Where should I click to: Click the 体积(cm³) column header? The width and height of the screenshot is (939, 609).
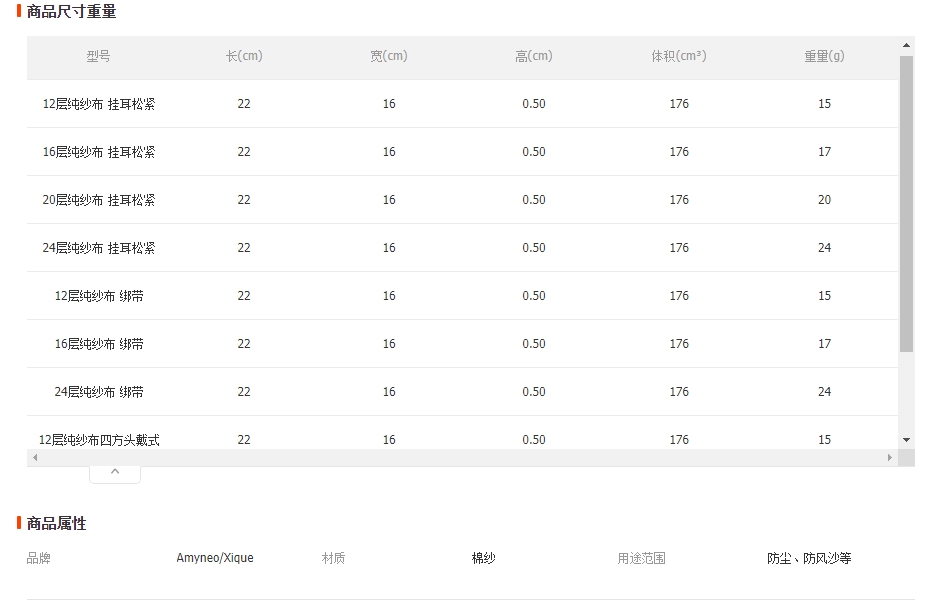[x=679, y=56]
